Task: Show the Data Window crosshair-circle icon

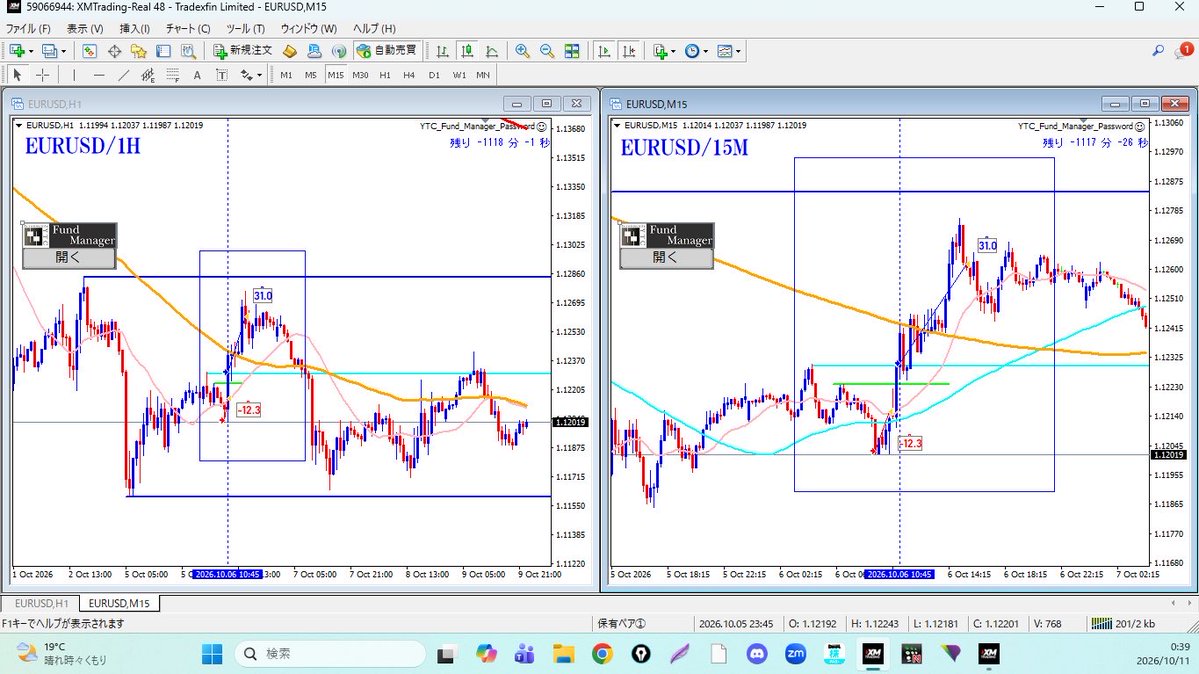Action: click(114, 51)
